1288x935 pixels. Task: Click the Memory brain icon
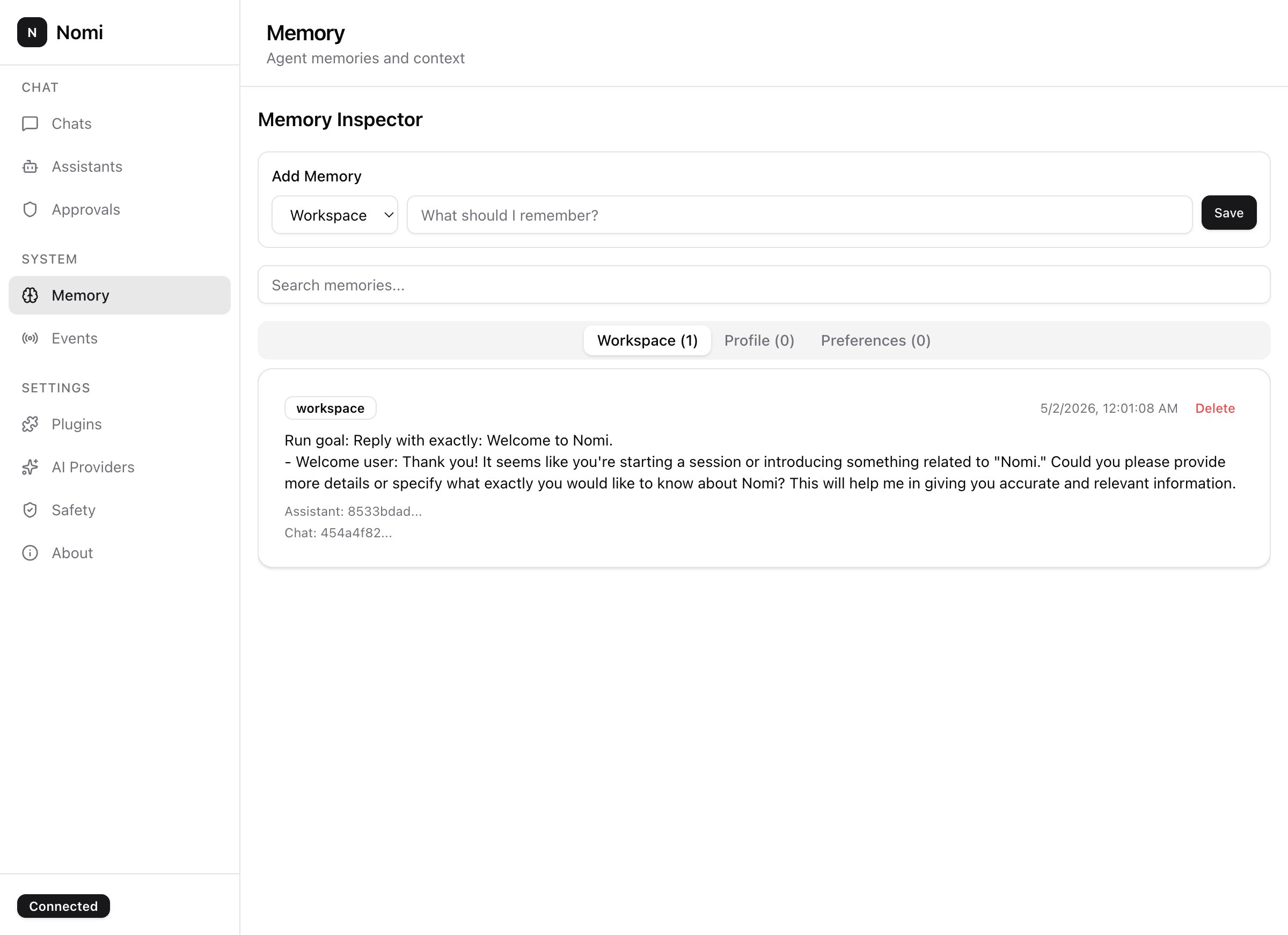[x=30, y=295]
